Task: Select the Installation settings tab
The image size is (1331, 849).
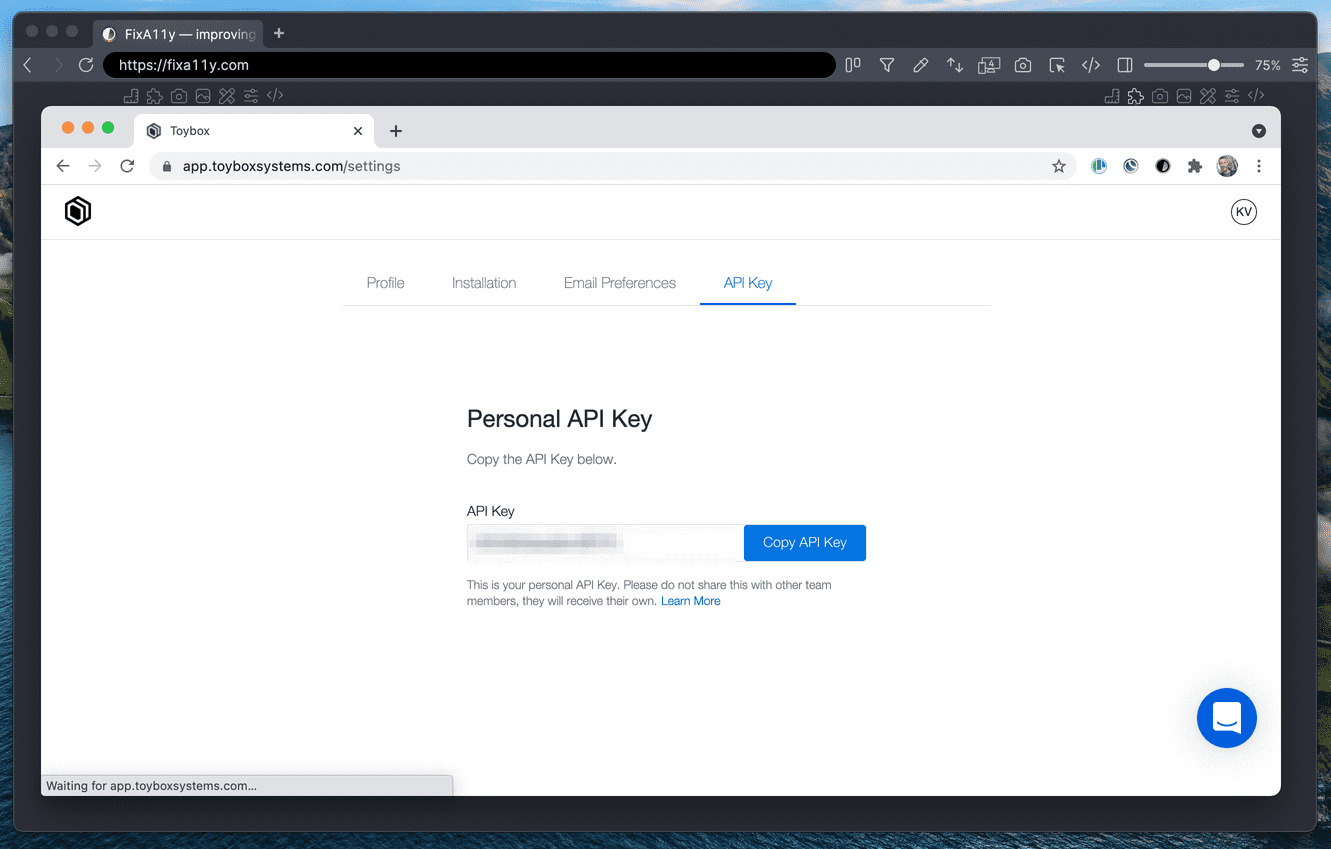Action: (483, 283)
